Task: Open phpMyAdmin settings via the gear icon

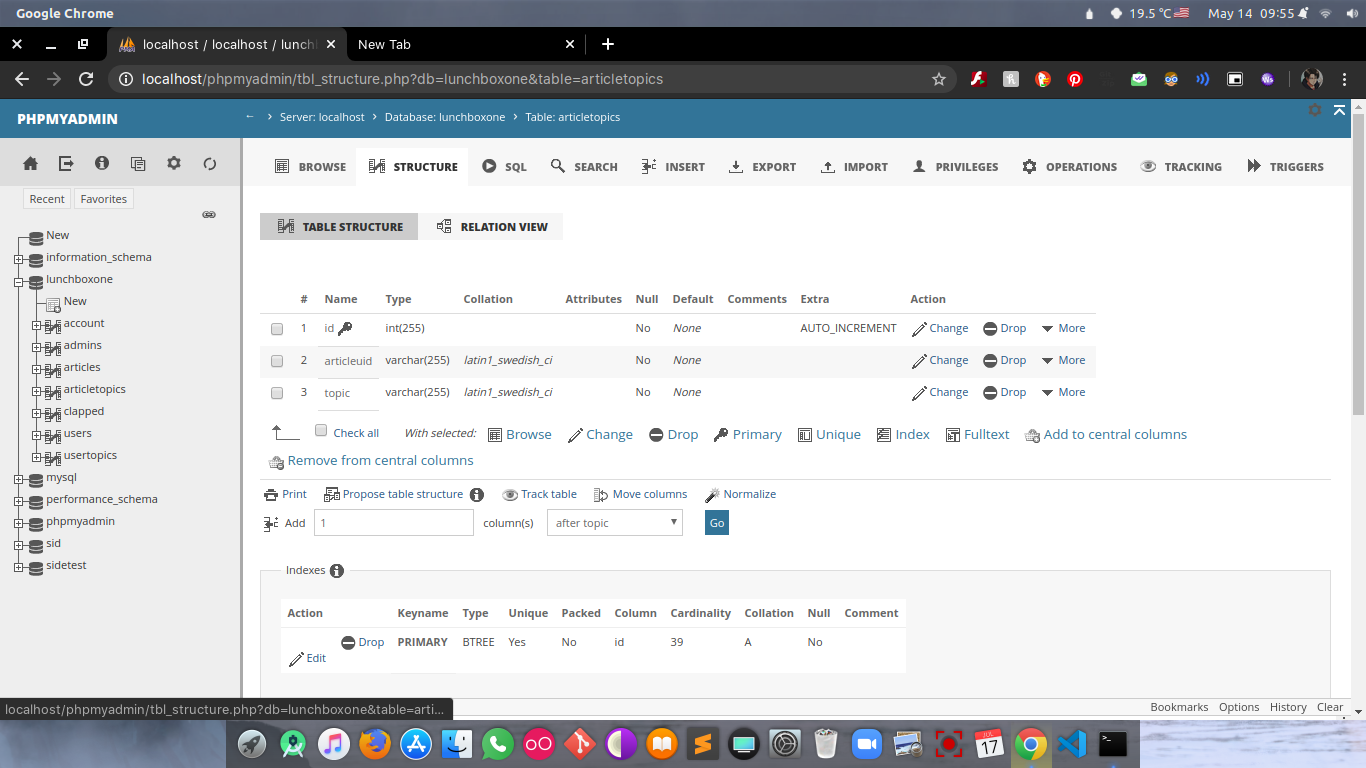Action: point(173,163)
